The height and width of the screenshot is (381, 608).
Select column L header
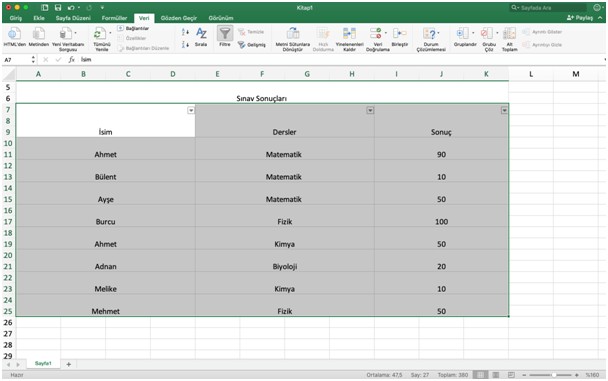[x=531, y=74]
